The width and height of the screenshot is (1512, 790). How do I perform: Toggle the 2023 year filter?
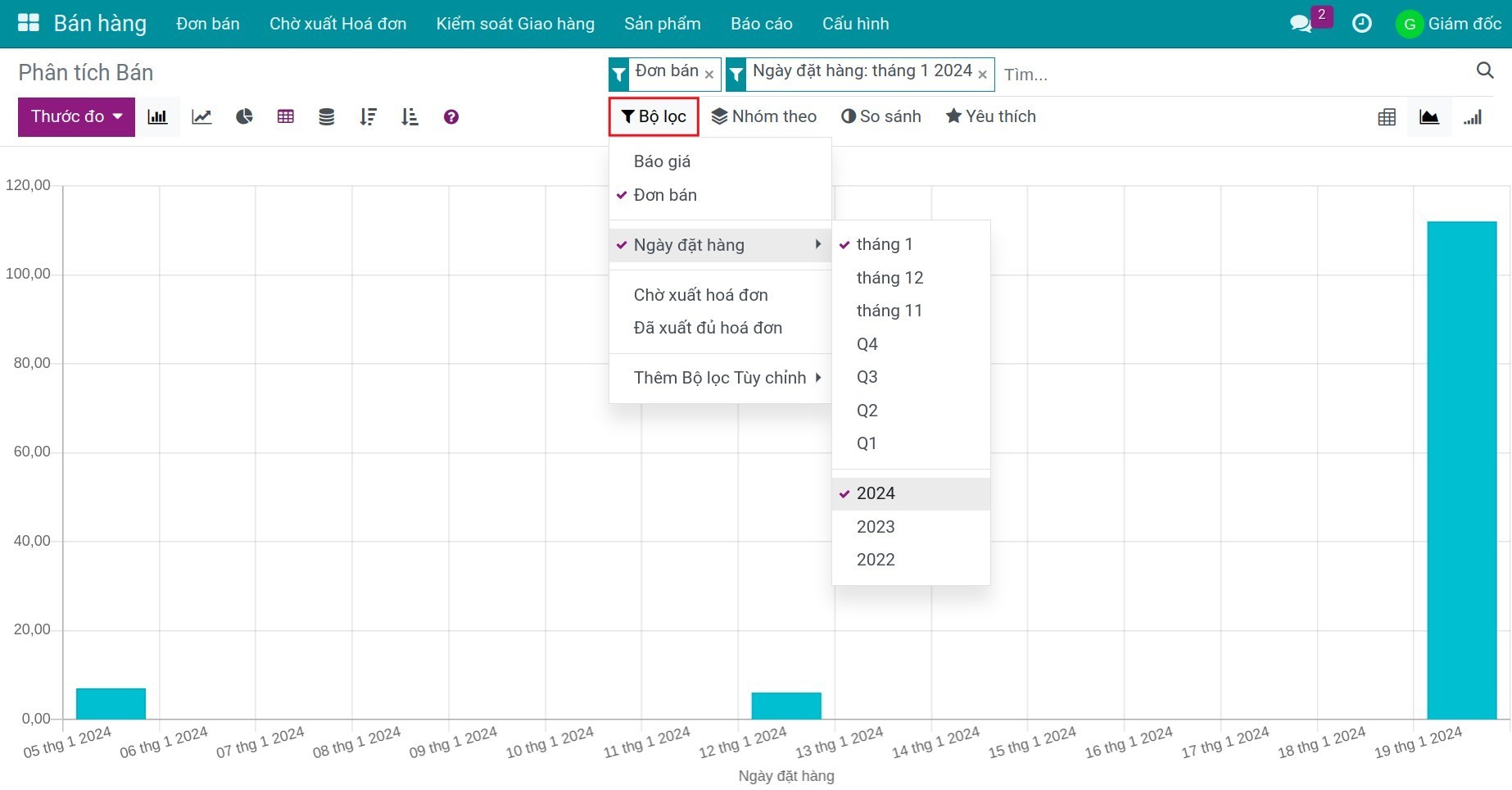pos(876,527)
